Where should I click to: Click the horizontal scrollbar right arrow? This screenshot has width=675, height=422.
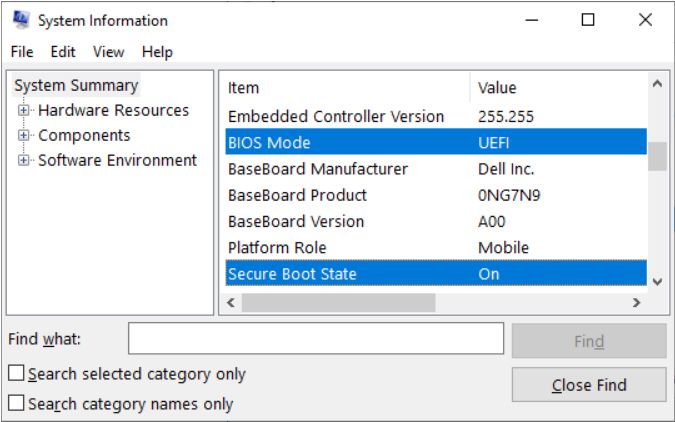636,302
